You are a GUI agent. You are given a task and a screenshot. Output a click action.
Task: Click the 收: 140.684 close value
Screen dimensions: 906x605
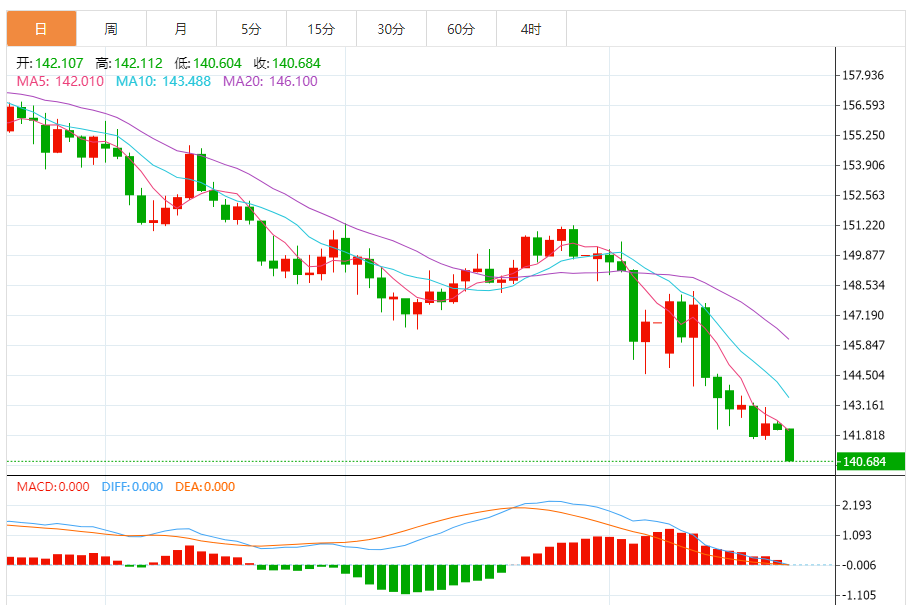click(x=287, y=63)
